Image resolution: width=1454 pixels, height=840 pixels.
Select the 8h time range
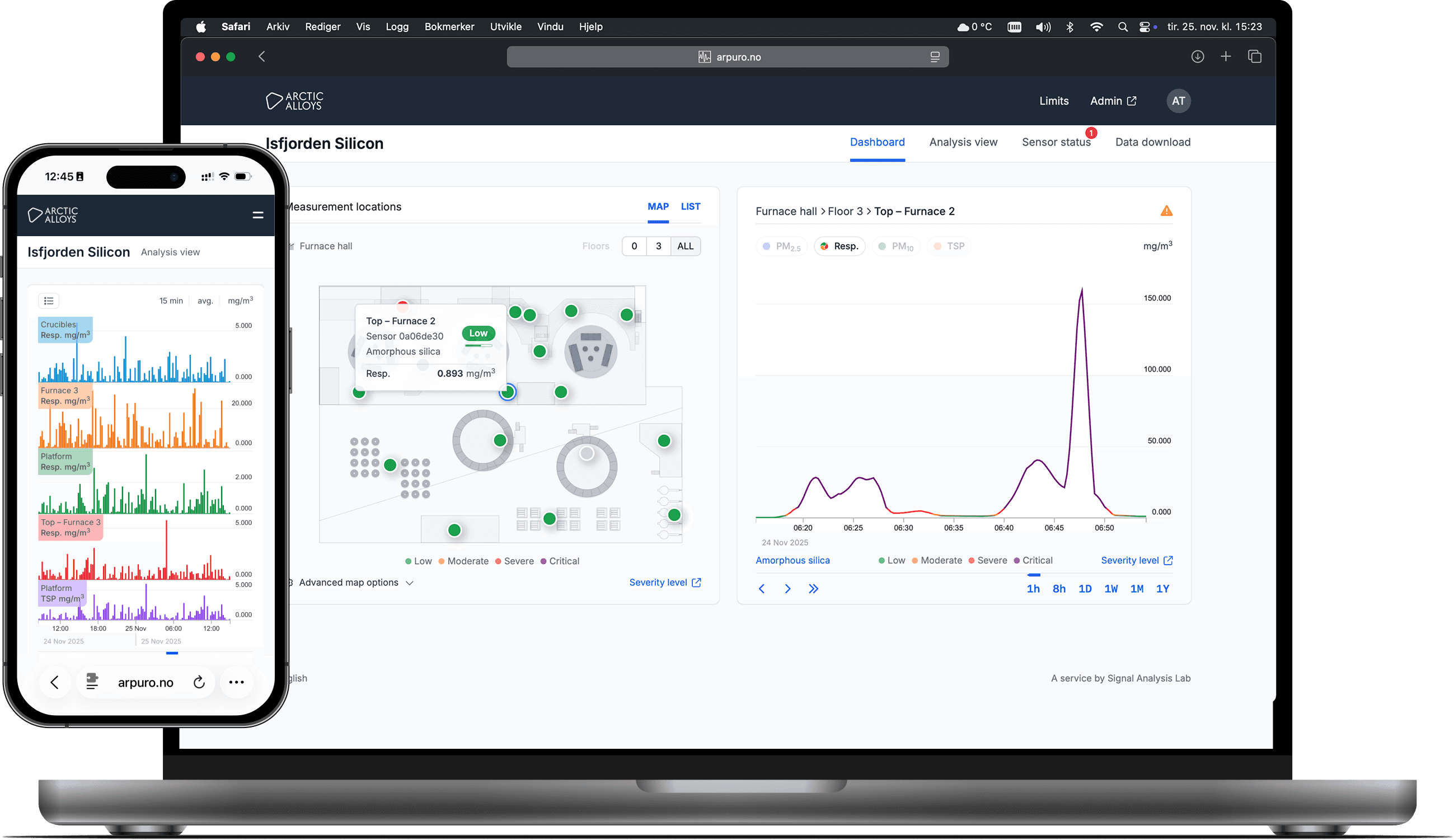tap(1059, 589)
